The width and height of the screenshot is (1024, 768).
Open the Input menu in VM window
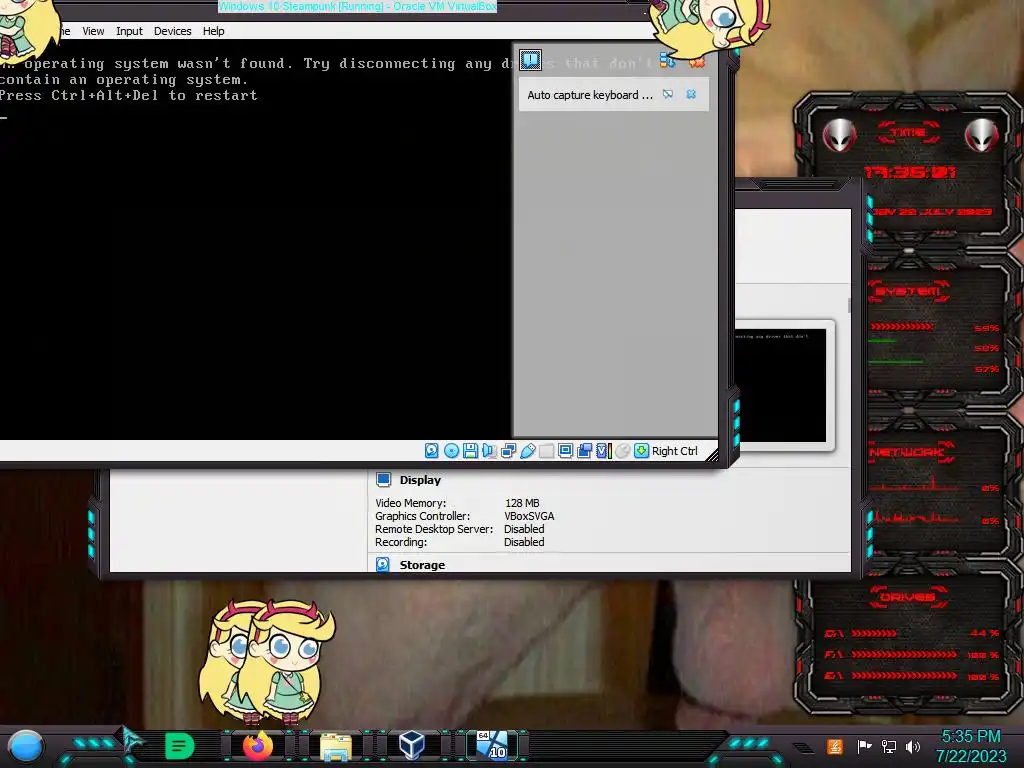pyautogui.click(x=129, y=31)
